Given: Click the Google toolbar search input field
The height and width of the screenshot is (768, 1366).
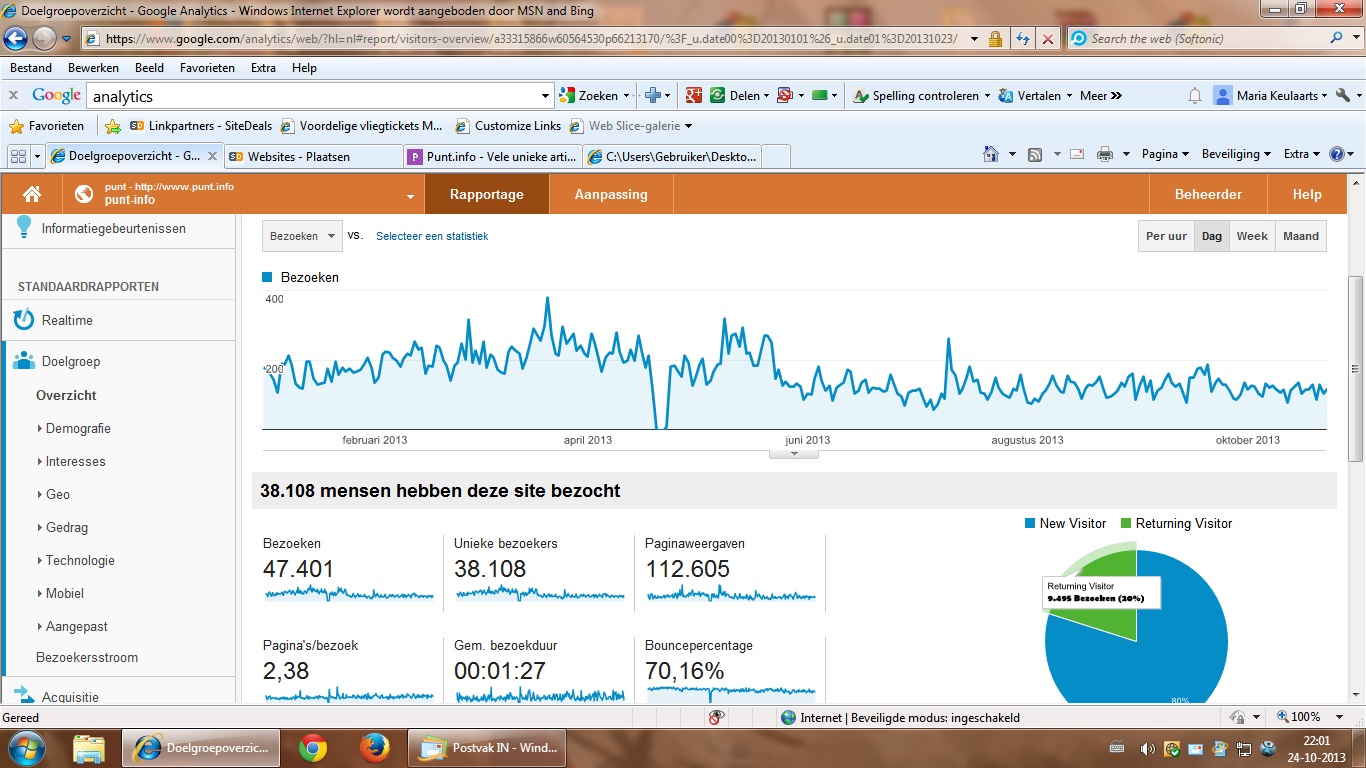Looking at the screenshot, I should point(314,96).
